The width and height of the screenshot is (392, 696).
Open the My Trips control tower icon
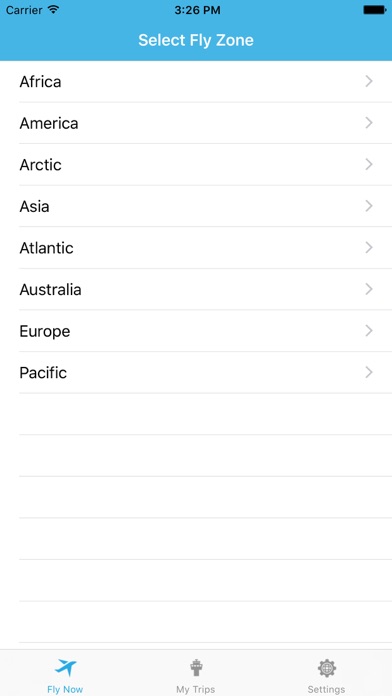coord(196,668)
